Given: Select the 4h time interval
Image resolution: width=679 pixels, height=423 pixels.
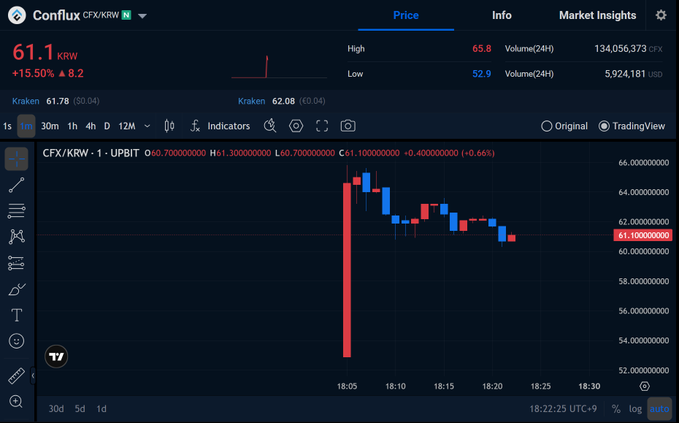Looking at the screenshot, I should [x=91, y=126].
